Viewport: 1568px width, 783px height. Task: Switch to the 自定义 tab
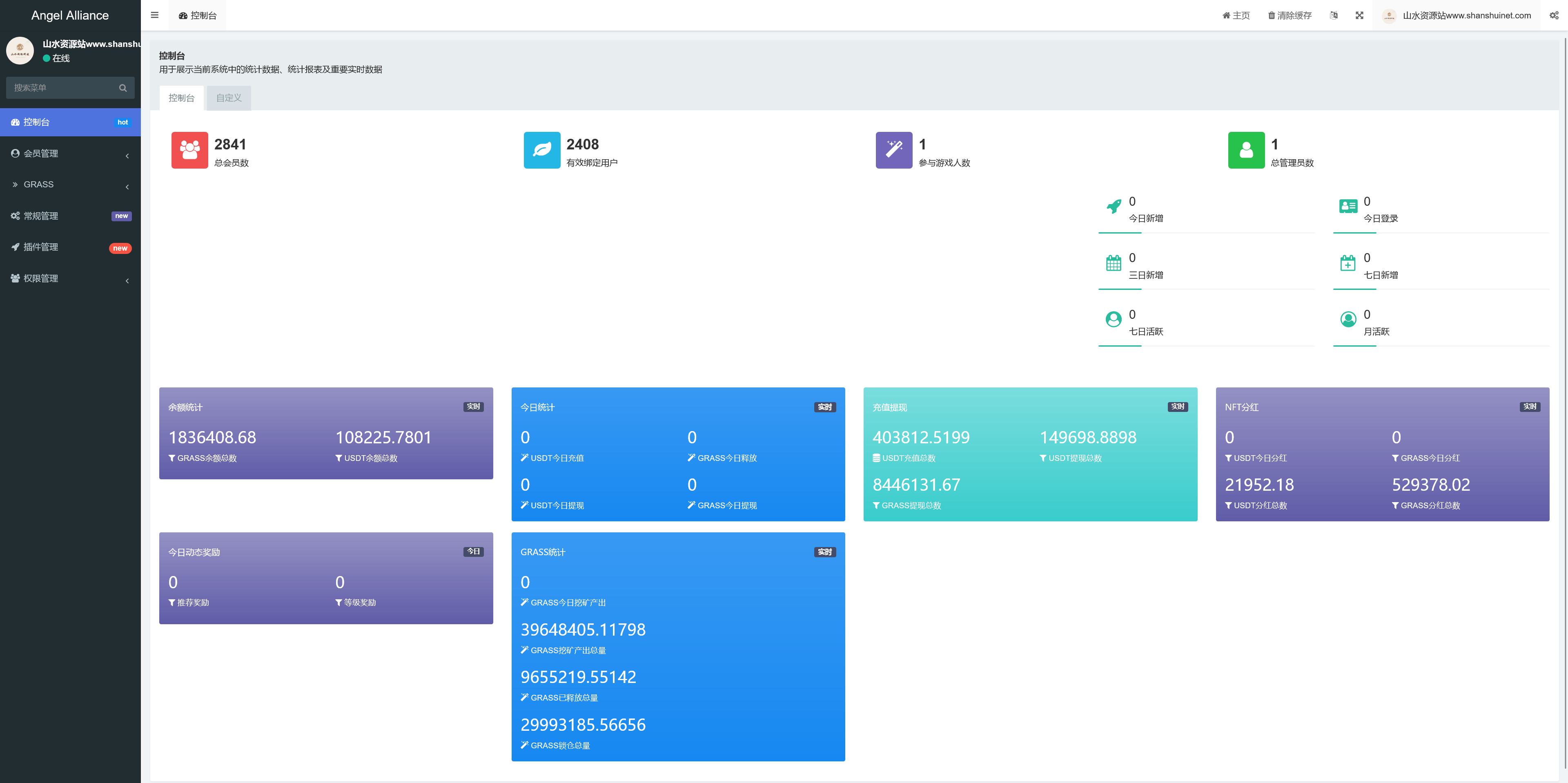(x=229, y=98)
